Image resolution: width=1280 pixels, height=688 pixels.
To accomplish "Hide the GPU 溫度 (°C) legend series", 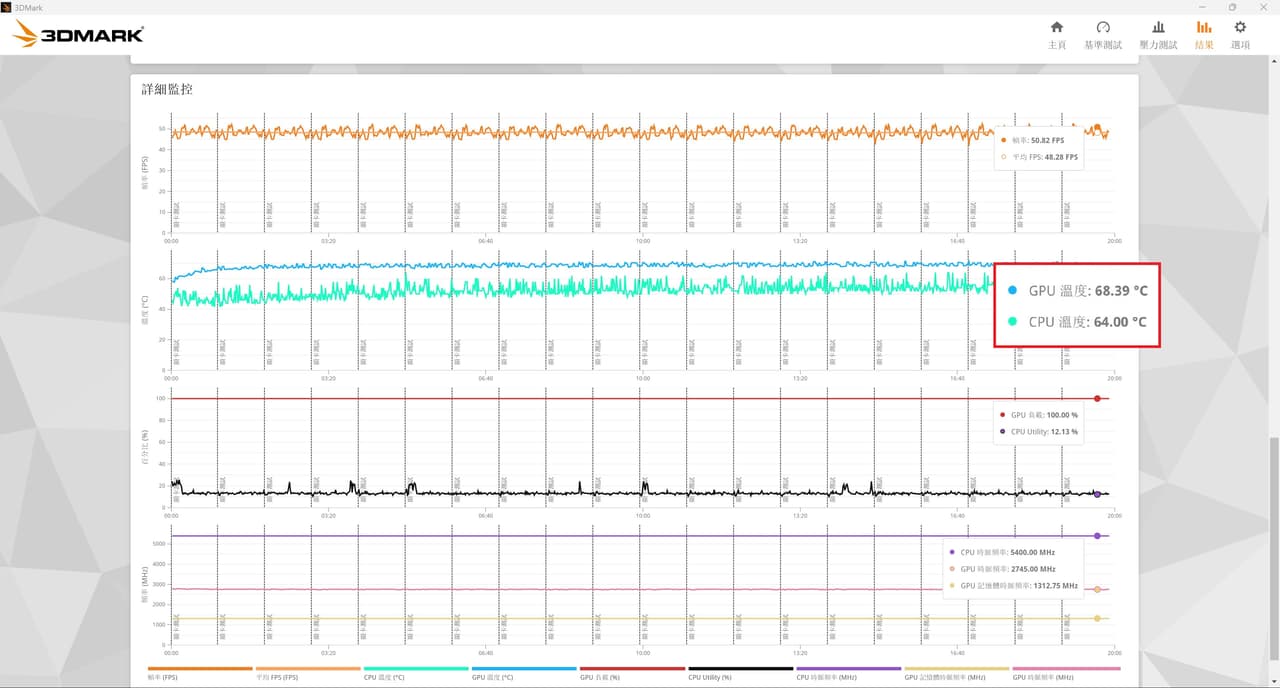I will click(x=524, y=672).
